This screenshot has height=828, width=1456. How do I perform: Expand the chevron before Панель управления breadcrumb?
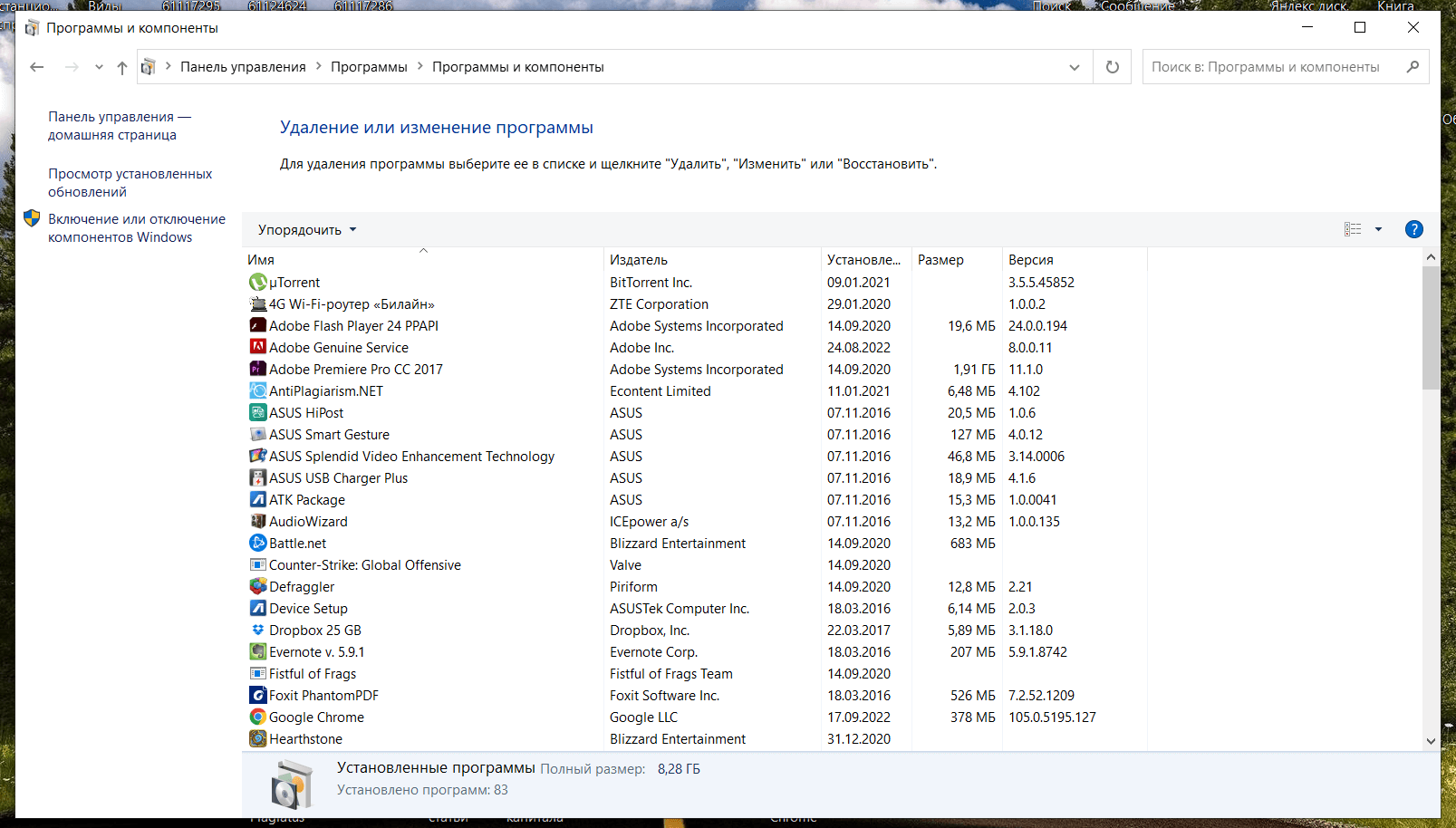pos(168,67)
